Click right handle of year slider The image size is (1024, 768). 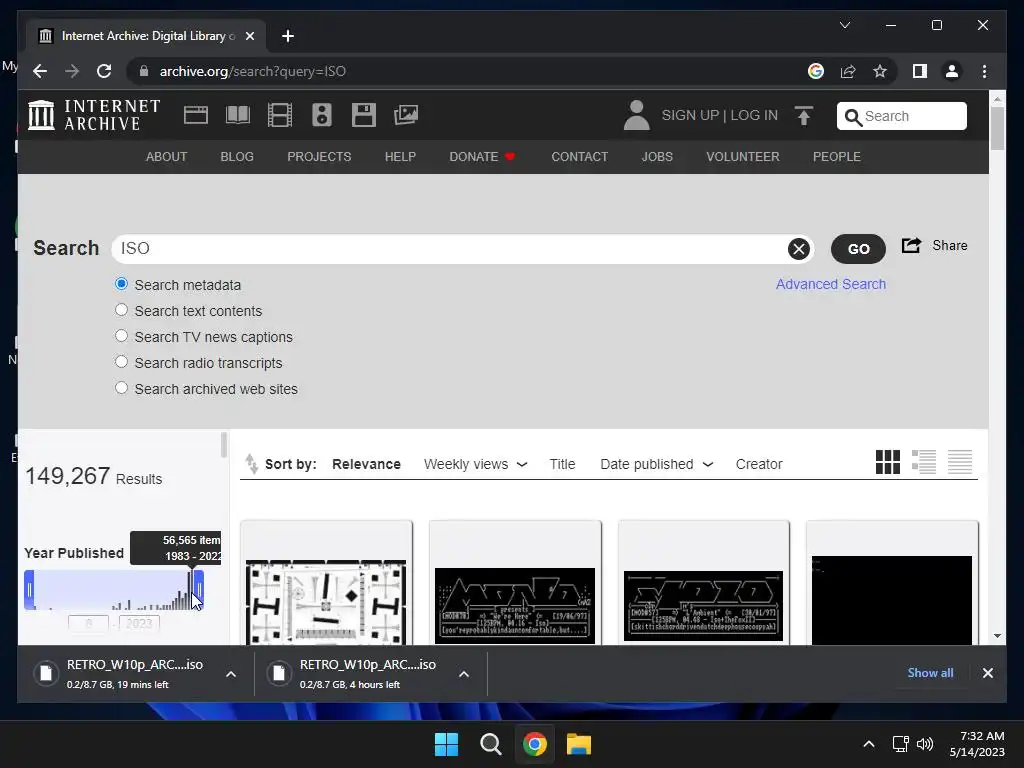[x=199, y=590]
